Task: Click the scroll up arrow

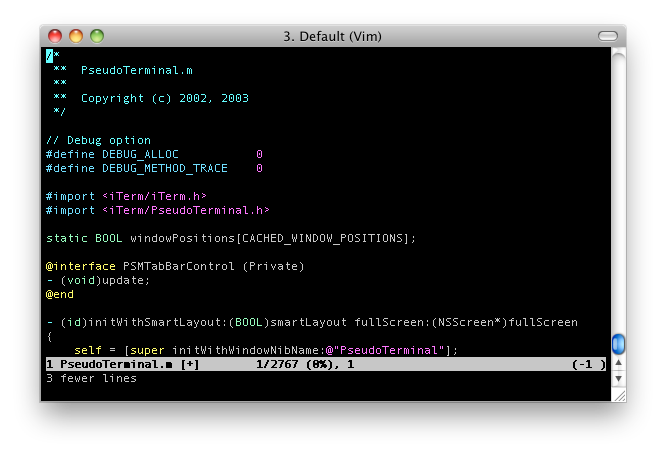Action: 618,363
